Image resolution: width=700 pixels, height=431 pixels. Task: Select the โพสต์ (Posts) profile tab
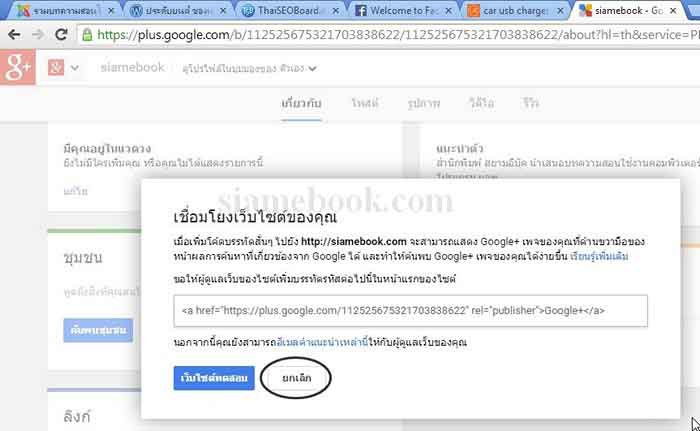click(365, 104)
